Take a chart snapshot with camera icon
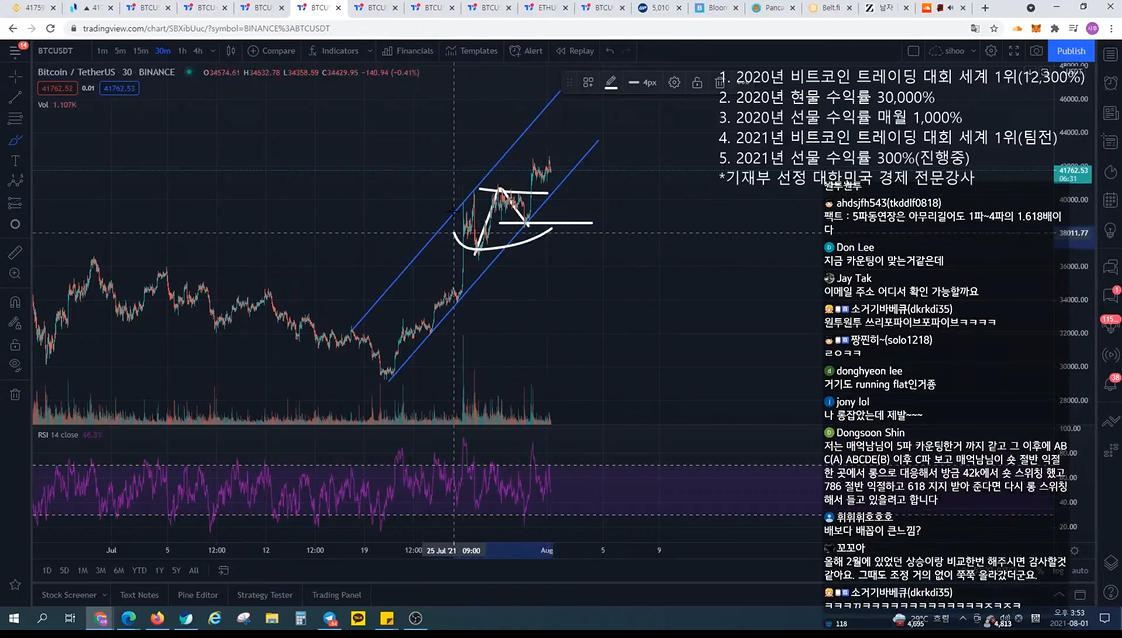 click(x=1036, y=51)
